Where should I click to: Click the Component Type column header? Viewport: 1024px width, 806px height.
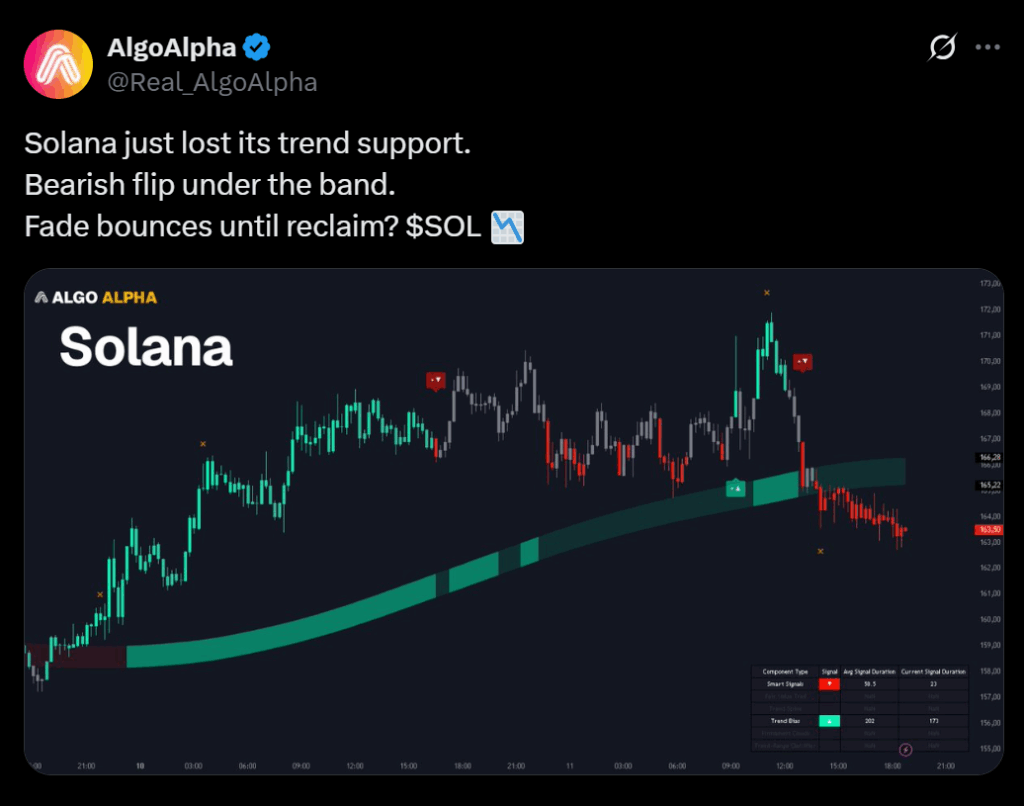pos(785,671)
